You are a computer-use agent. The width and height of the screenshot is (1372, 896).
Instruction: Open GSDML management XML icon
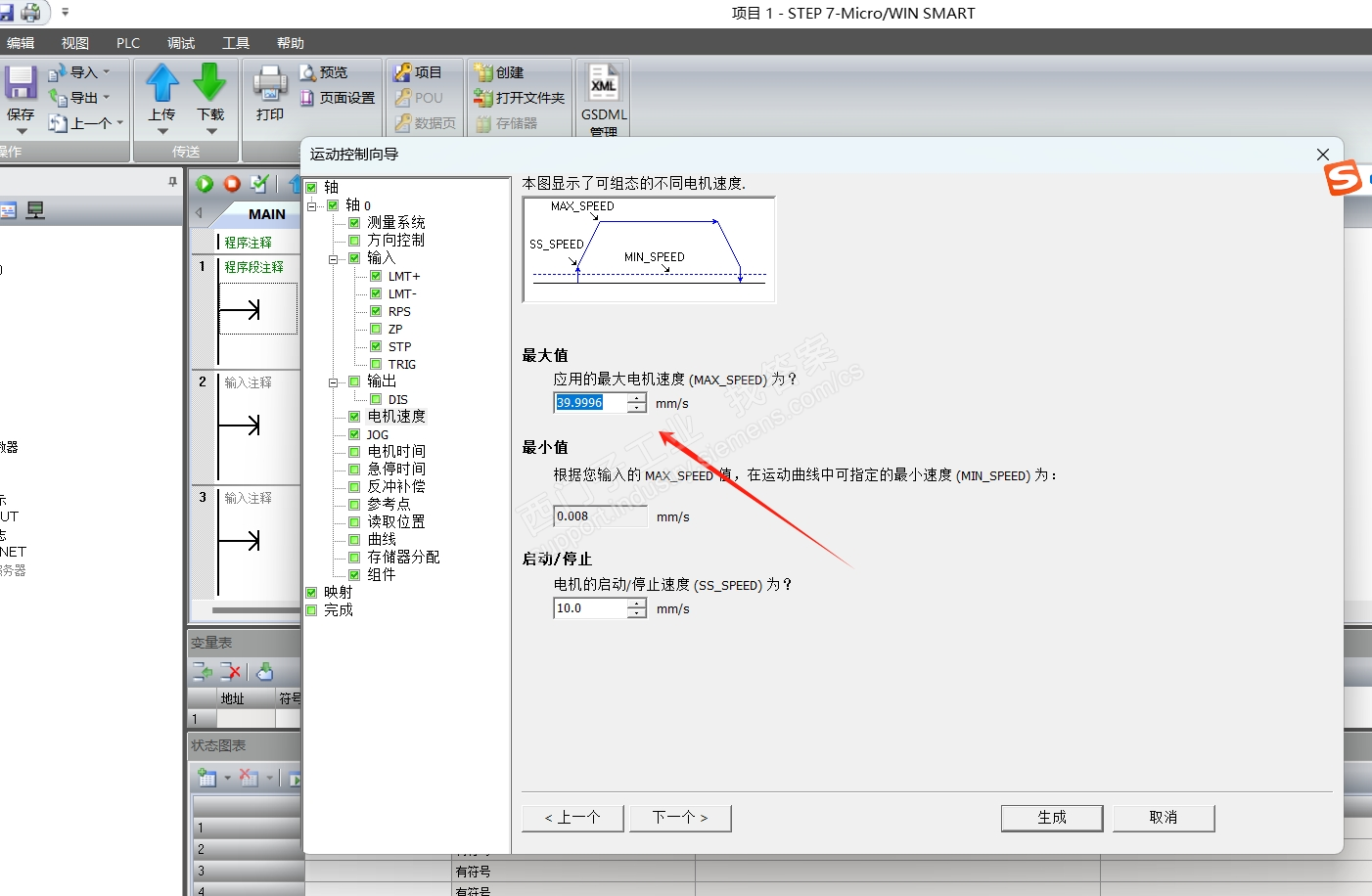[x=604, y=83]
